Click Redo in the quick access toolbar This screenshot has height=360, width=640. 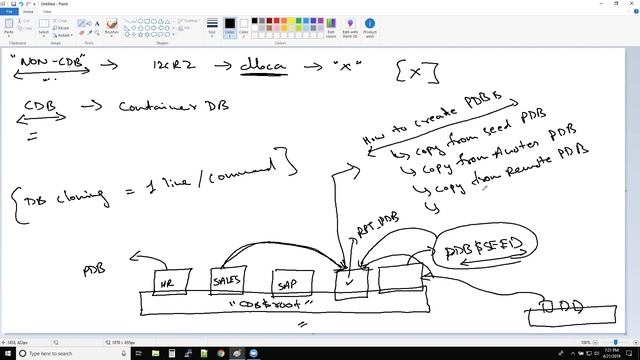(28, 4)
